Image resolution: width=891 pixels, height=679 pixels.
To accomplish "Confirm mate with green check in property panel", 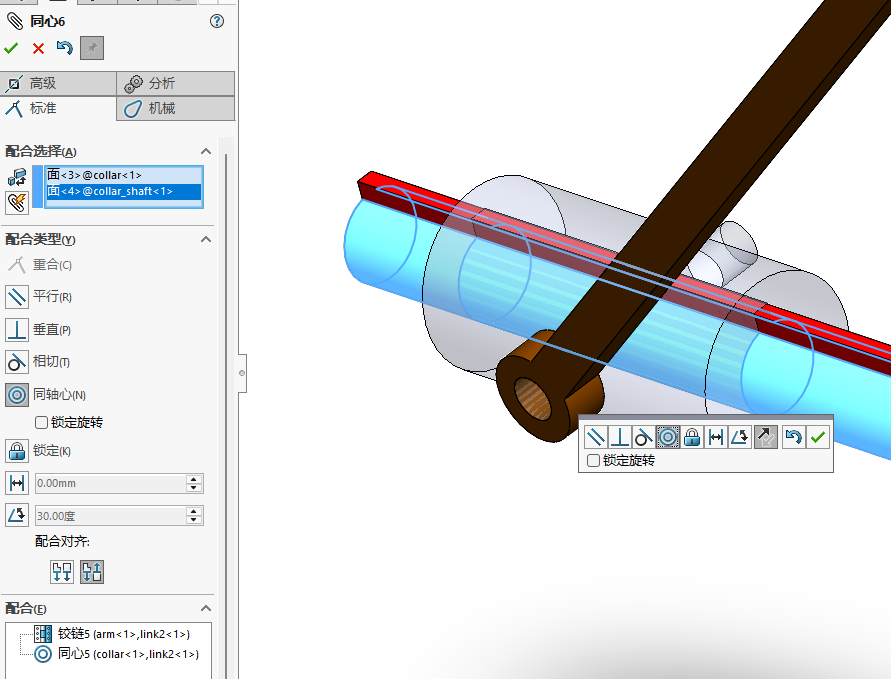I will (11, 48).
